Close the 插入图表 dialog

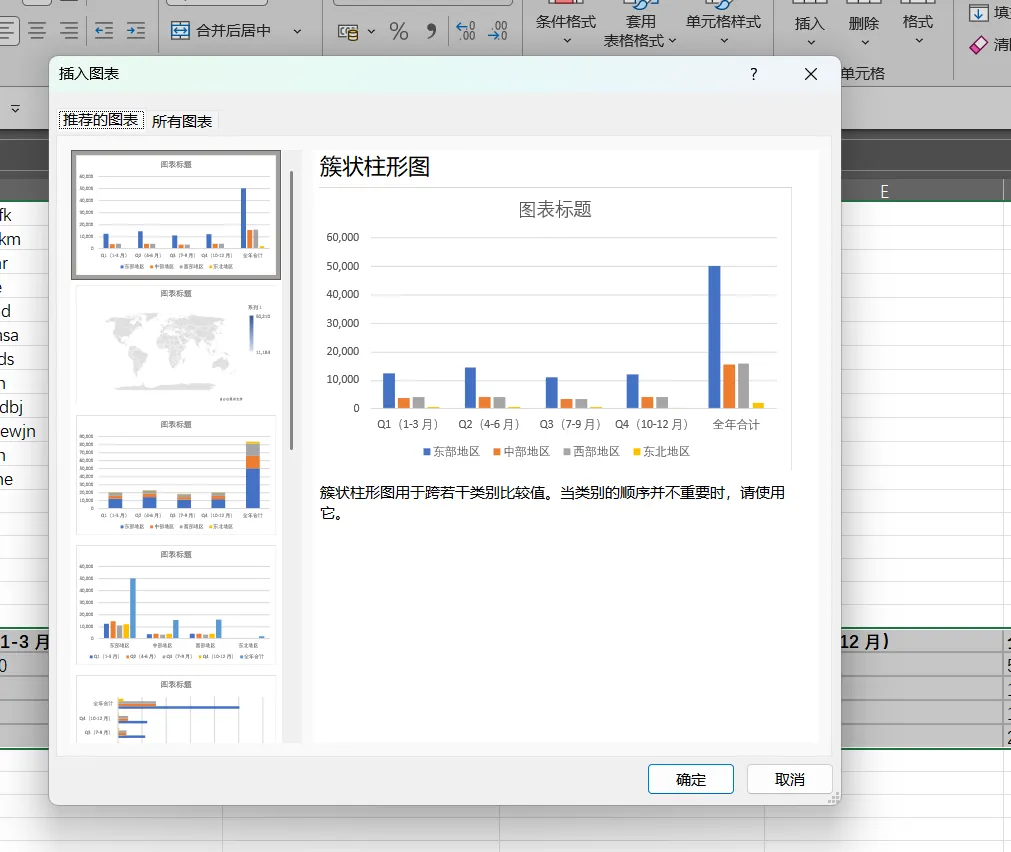[x=810, y=74]
